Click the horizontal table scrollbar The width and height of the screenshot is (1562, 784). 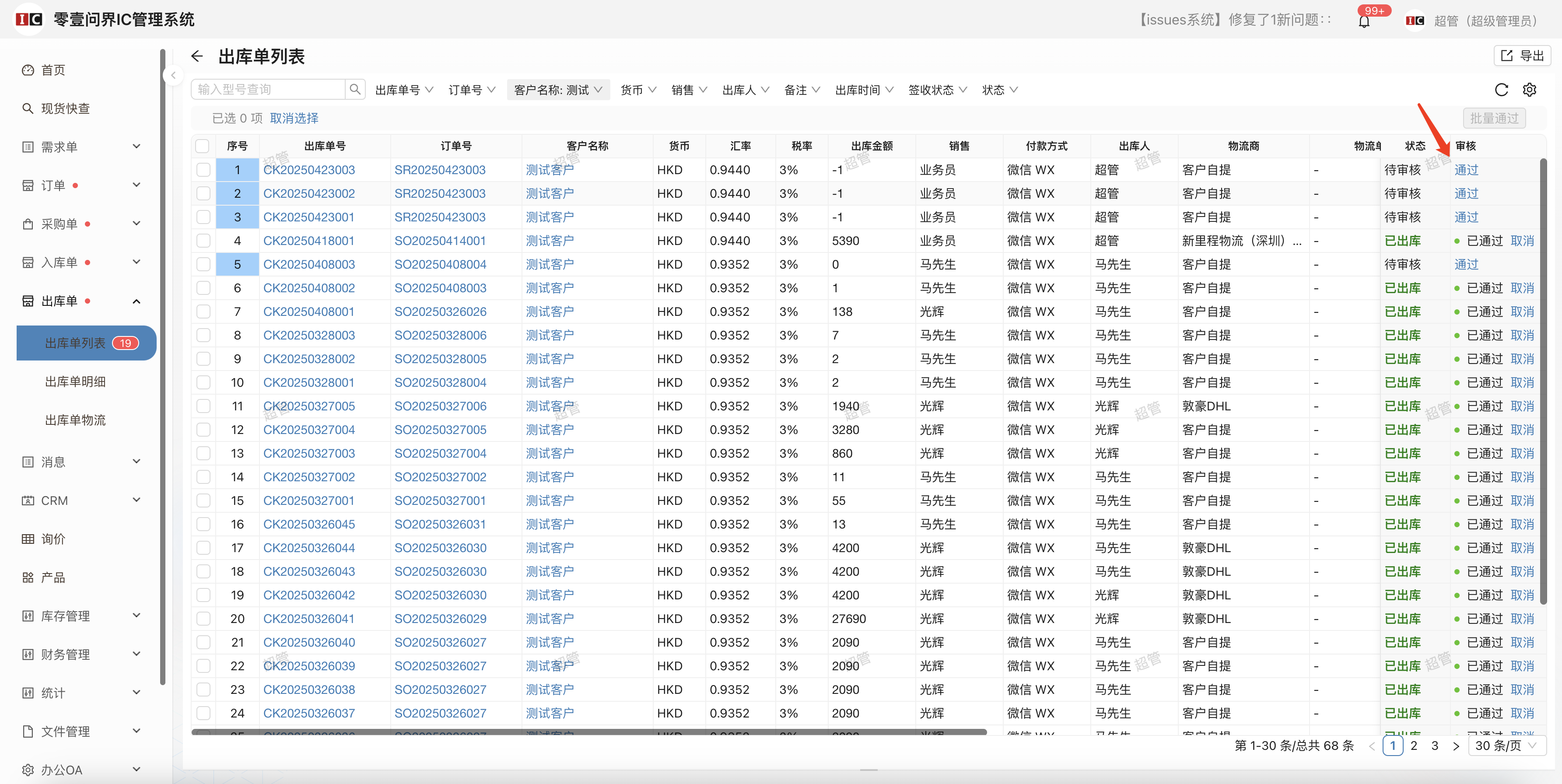tap(588, 732)
